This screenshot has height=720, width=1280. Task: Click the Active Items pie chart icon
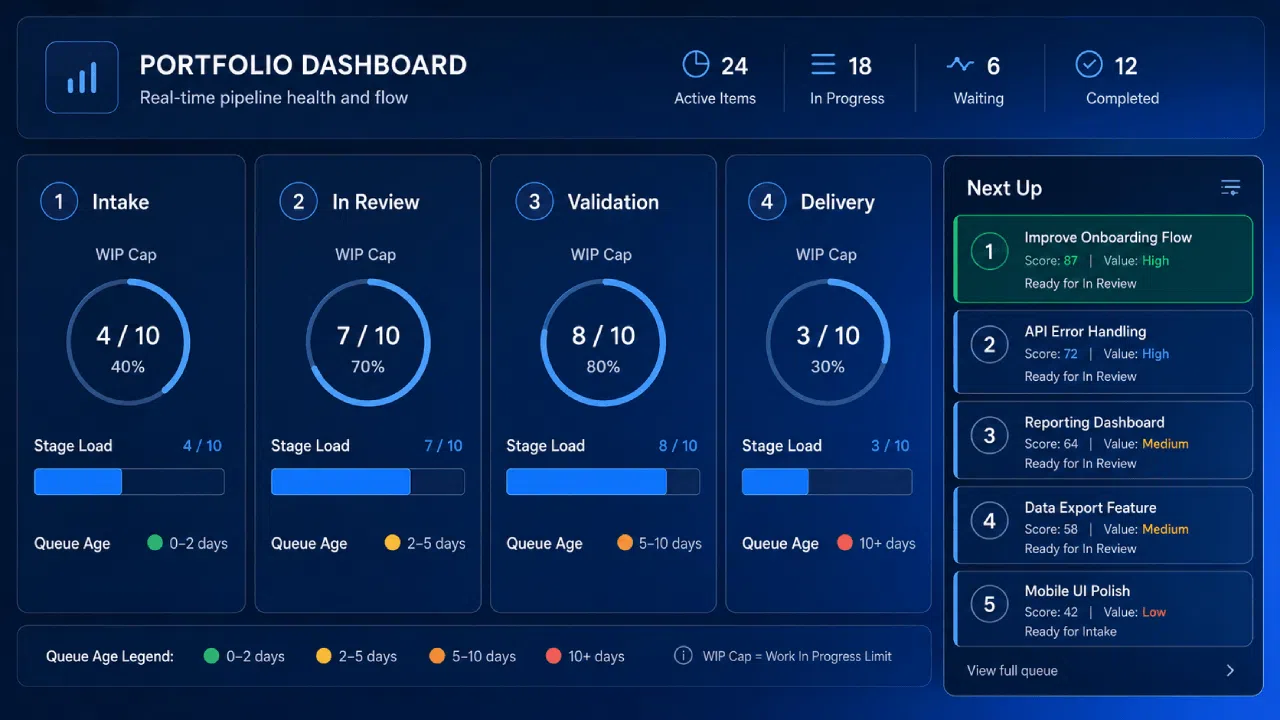696,65
